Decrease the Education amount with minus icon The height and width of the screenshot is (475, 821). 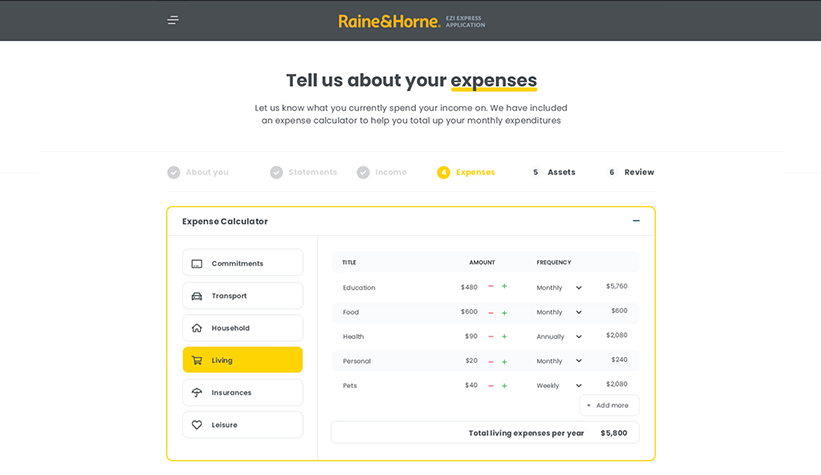(491, 287)
